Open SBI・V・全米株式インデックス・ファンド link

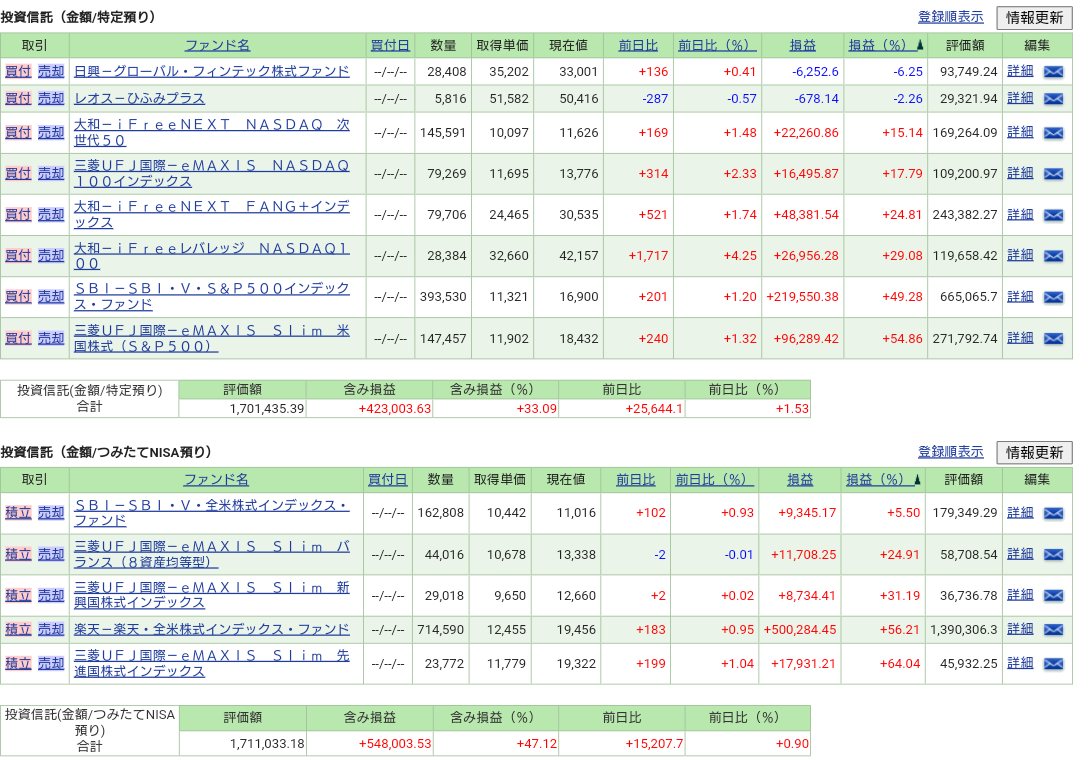[212, 512]
